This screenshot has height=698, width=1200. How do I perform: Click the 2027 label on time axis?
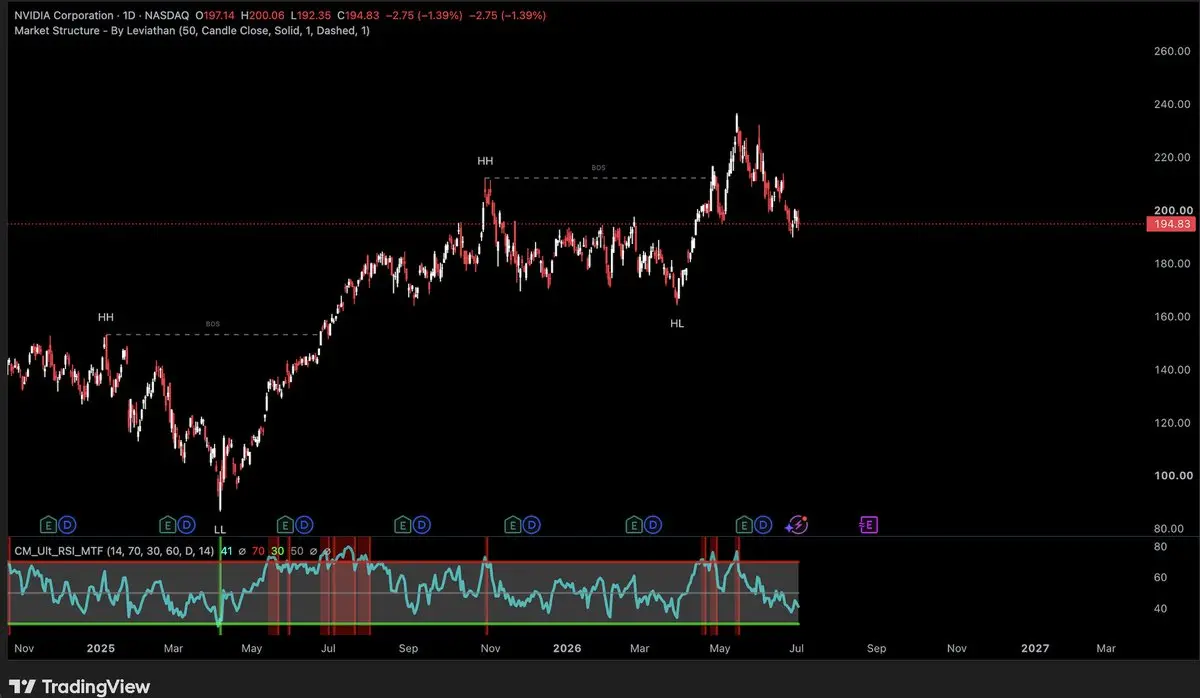[x=1034, y=648]
